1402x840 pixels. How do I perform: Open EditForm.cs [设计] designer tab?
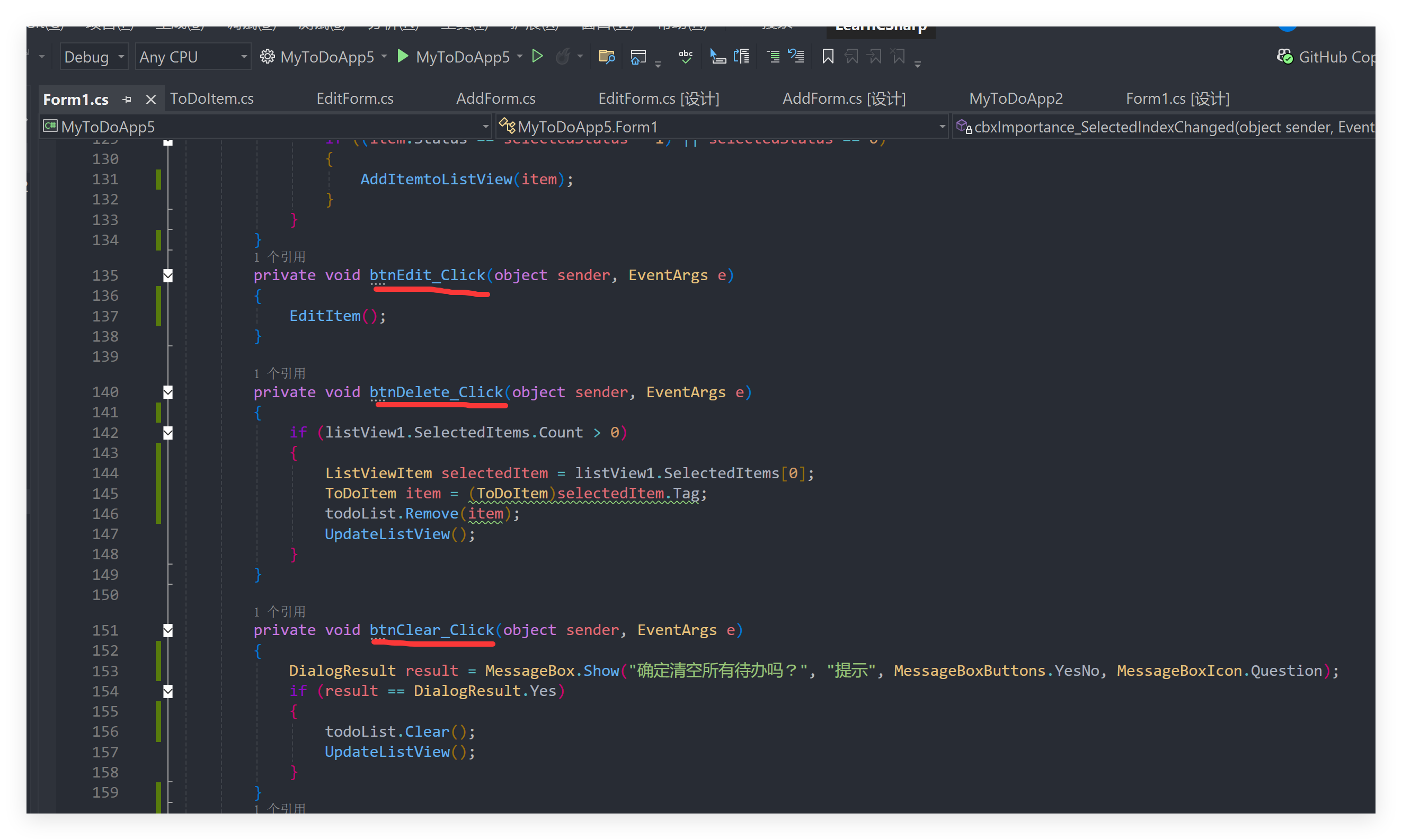coord(659,99)
